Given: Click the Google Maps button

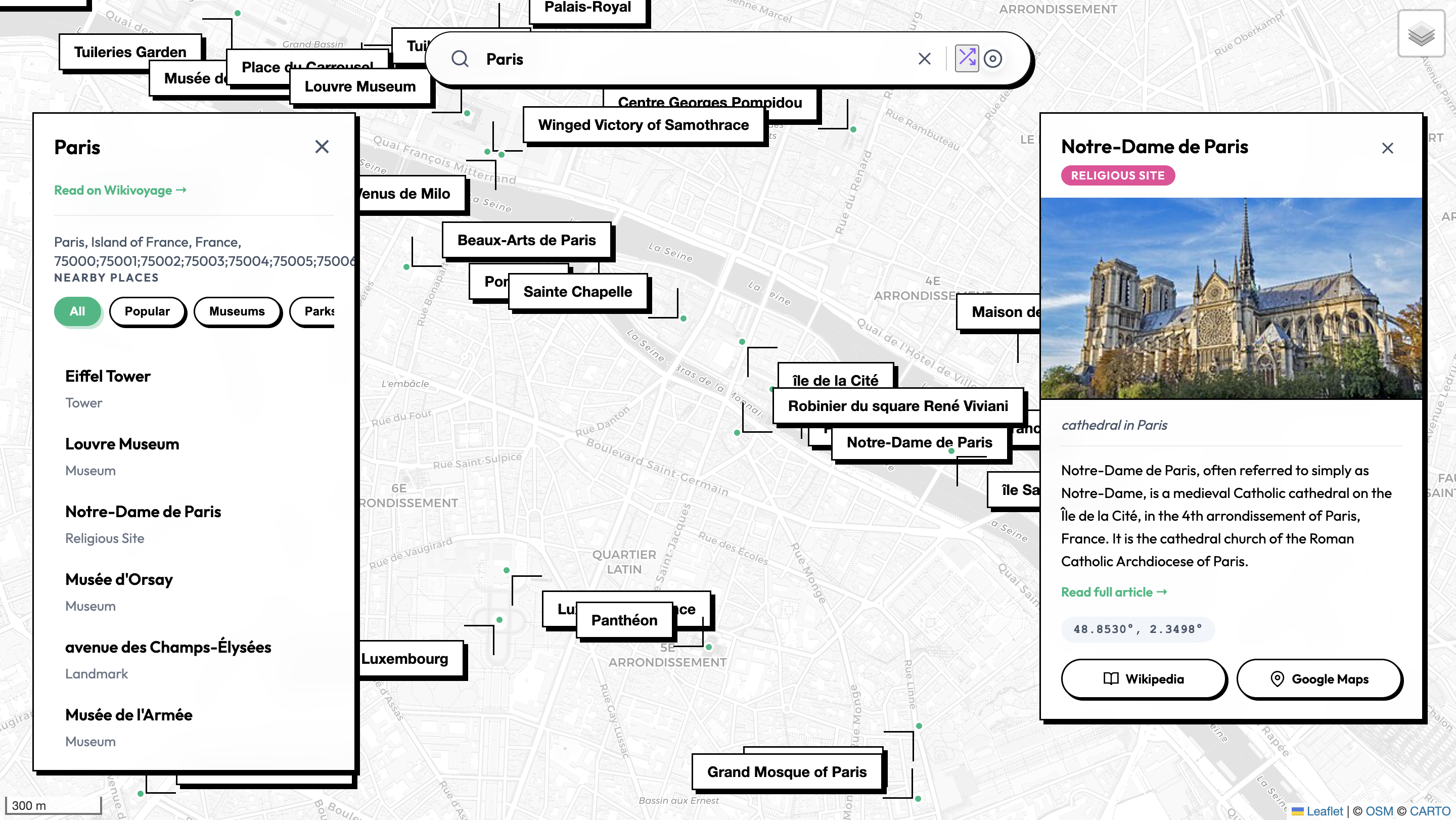Looking at the screenshot, I should pos(1319,679).
